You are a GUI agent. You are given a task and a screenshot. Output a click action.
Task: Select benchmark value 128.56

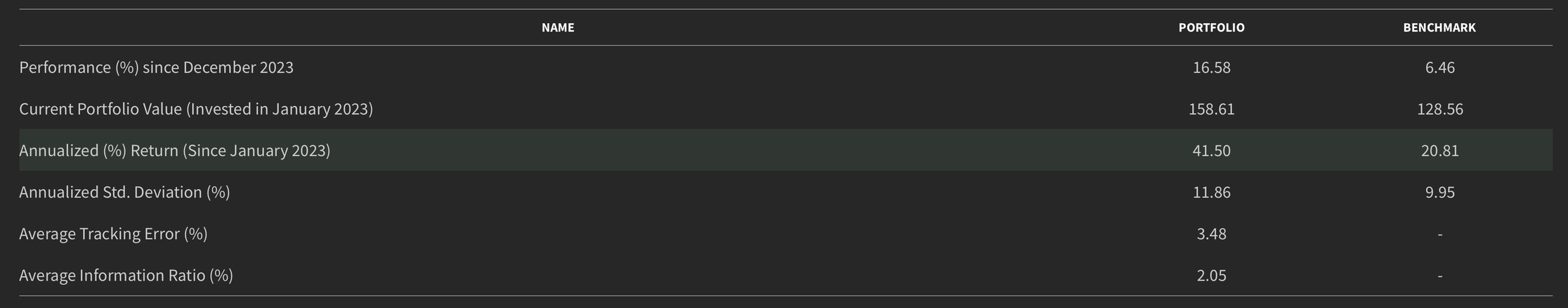coord(1439,109)
